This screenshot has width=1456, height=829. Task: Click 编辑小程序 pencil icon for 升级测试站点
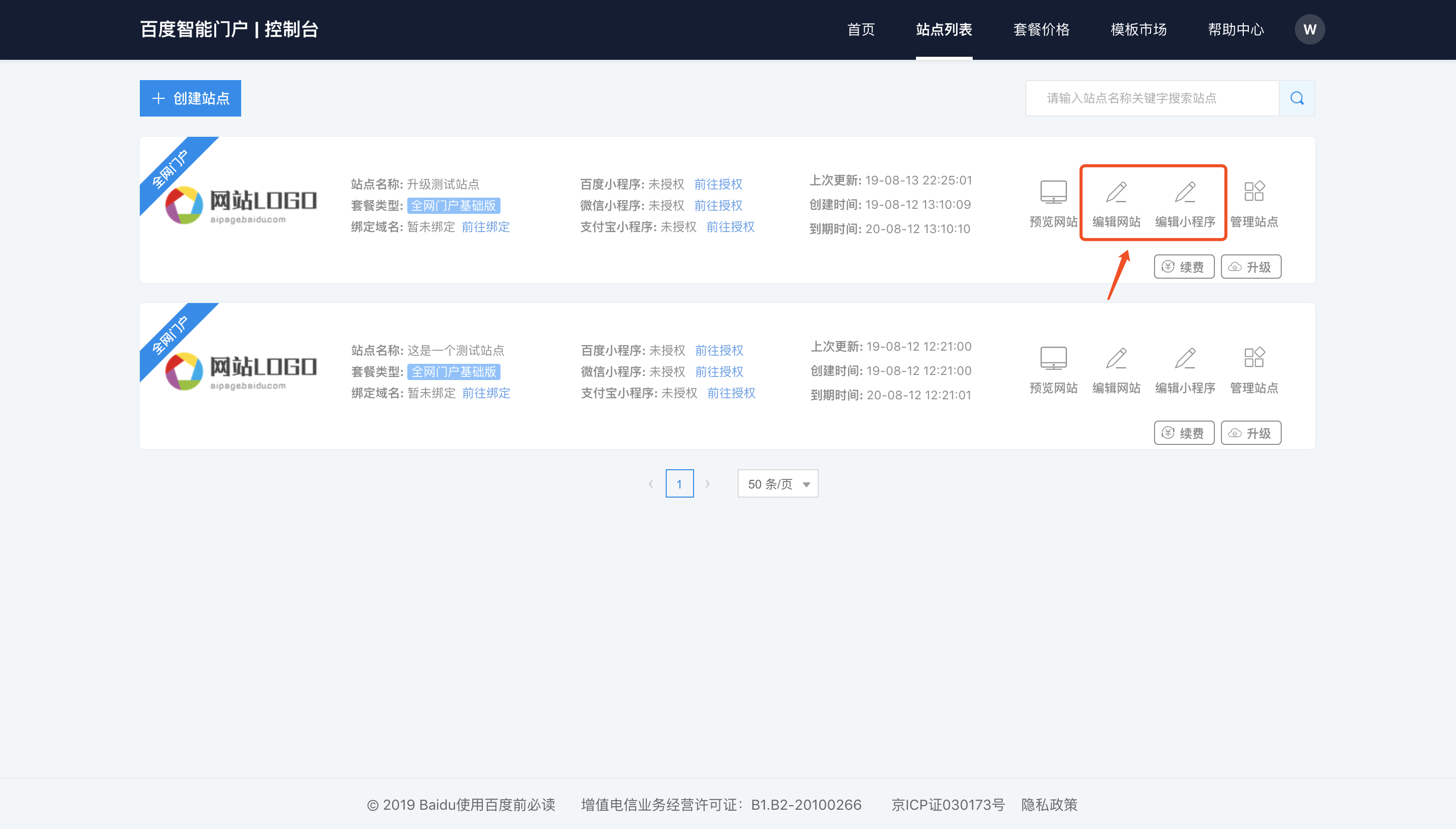pos(1185,192)
